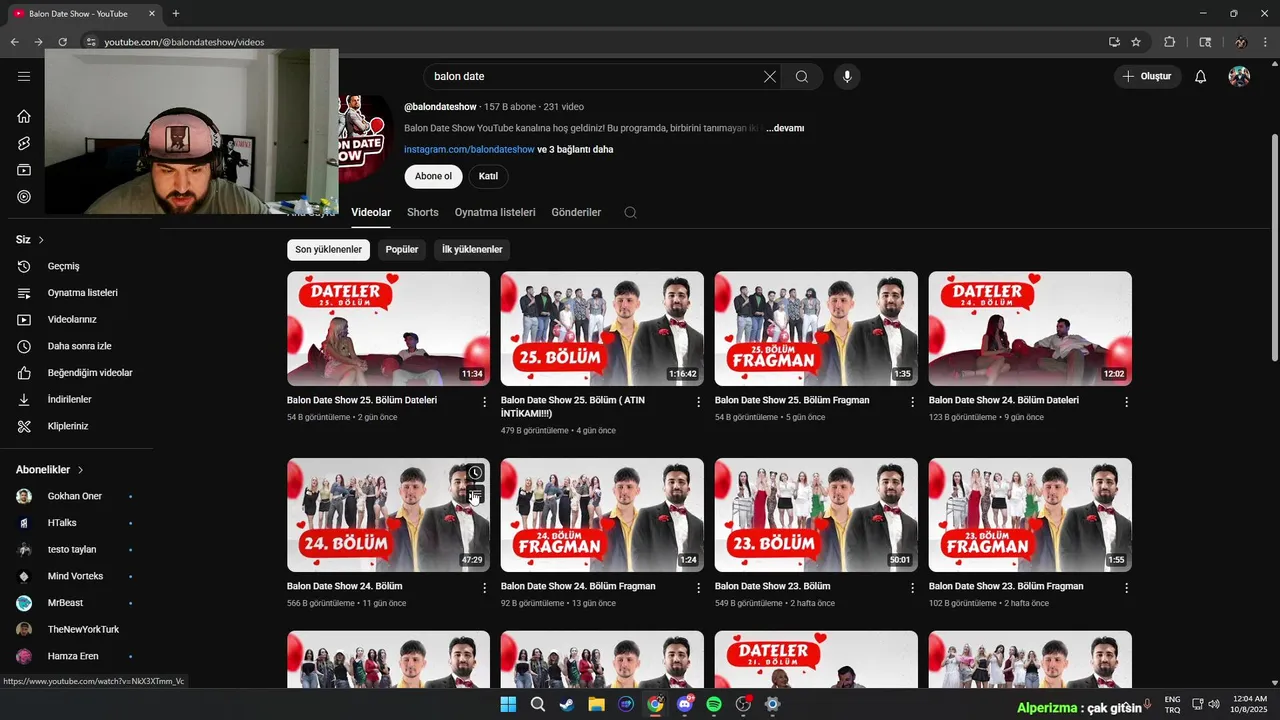Open options menu for 25. Bölüm Dateleri video
The width and height of the screenshot is (1280, 720).
pos(485,402)
